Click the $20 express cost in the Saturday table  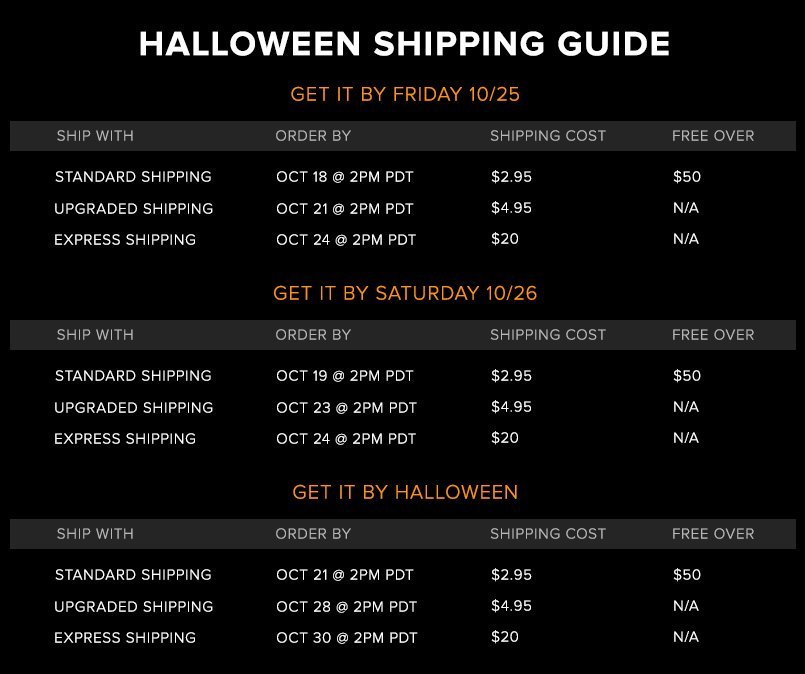click(505, 438)
